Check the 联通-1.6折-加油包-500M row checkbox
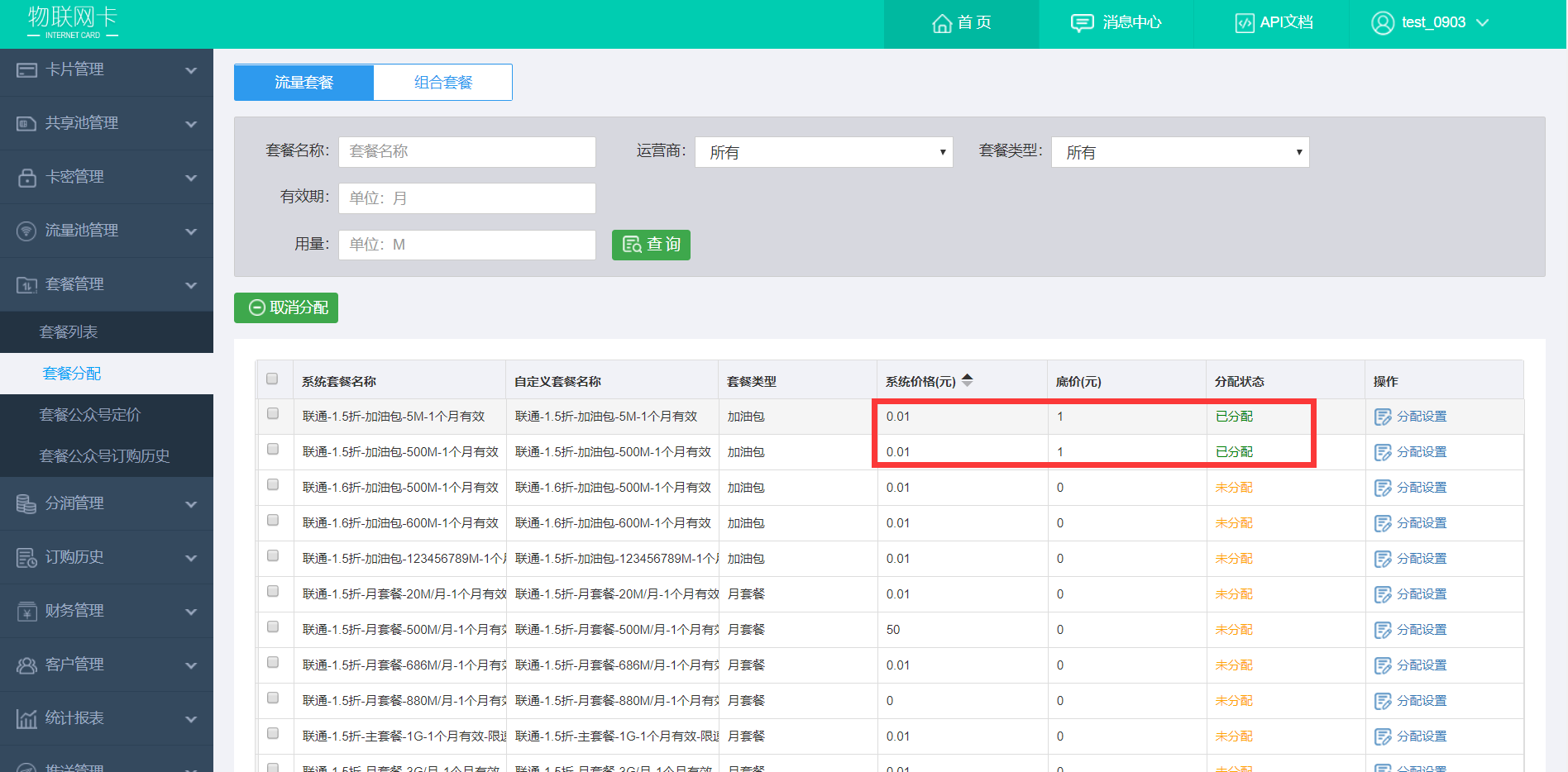Screen dimensions: 1568x772 click(273, 484)
